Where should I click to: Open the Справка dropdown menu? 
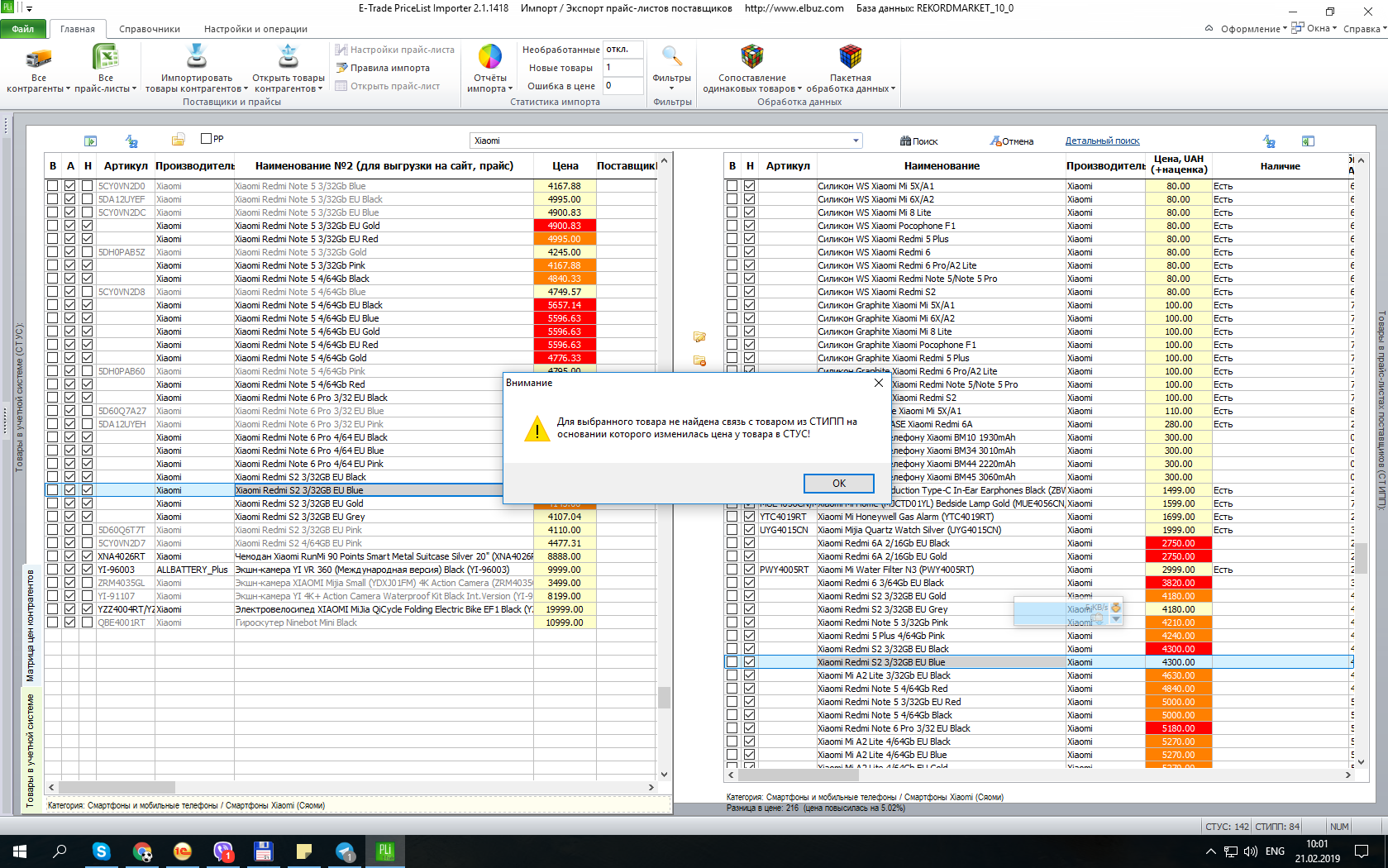click(1364, 29)
